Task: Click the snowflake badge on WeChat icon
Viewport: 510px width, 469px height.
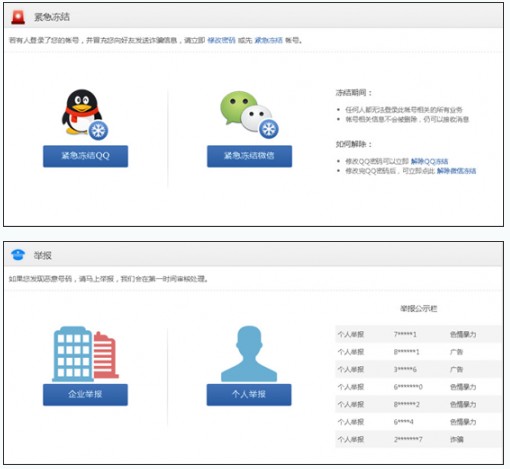Action: [x=269, y=129]
